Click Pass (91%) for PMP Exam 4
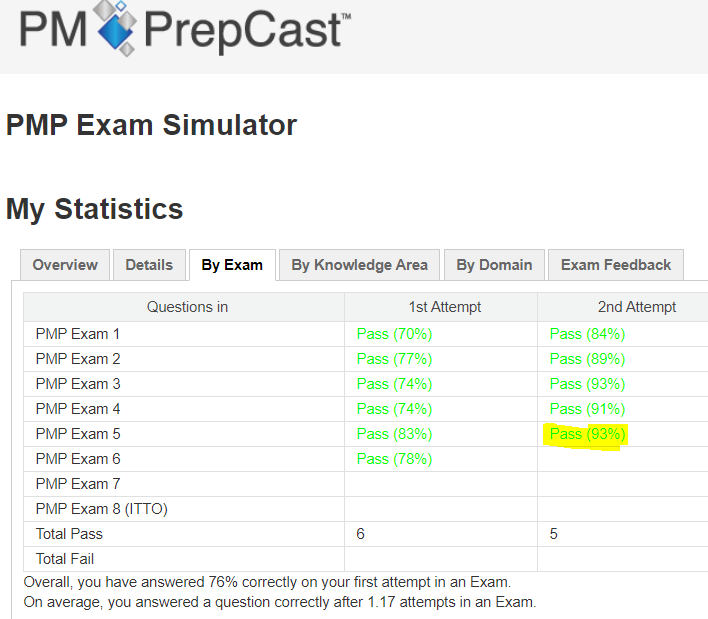This screenshot has height=619, width=708. (x=587, y=409)
